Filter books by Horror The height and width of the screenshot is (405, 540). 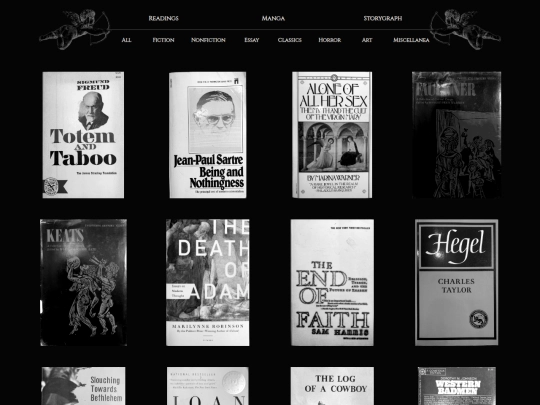coord(330,40)
